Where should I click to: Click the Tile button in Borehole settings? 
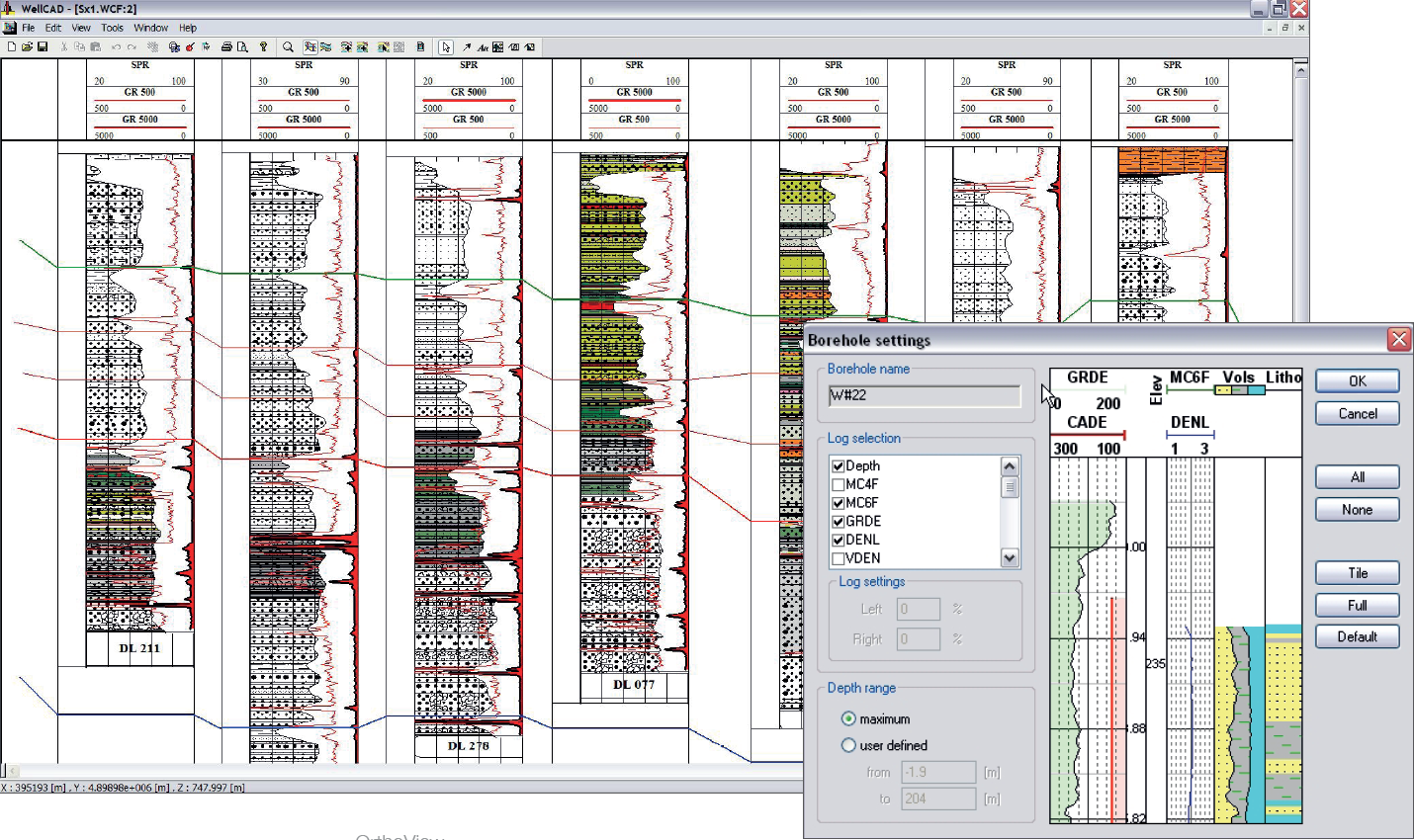(1356, 572)
